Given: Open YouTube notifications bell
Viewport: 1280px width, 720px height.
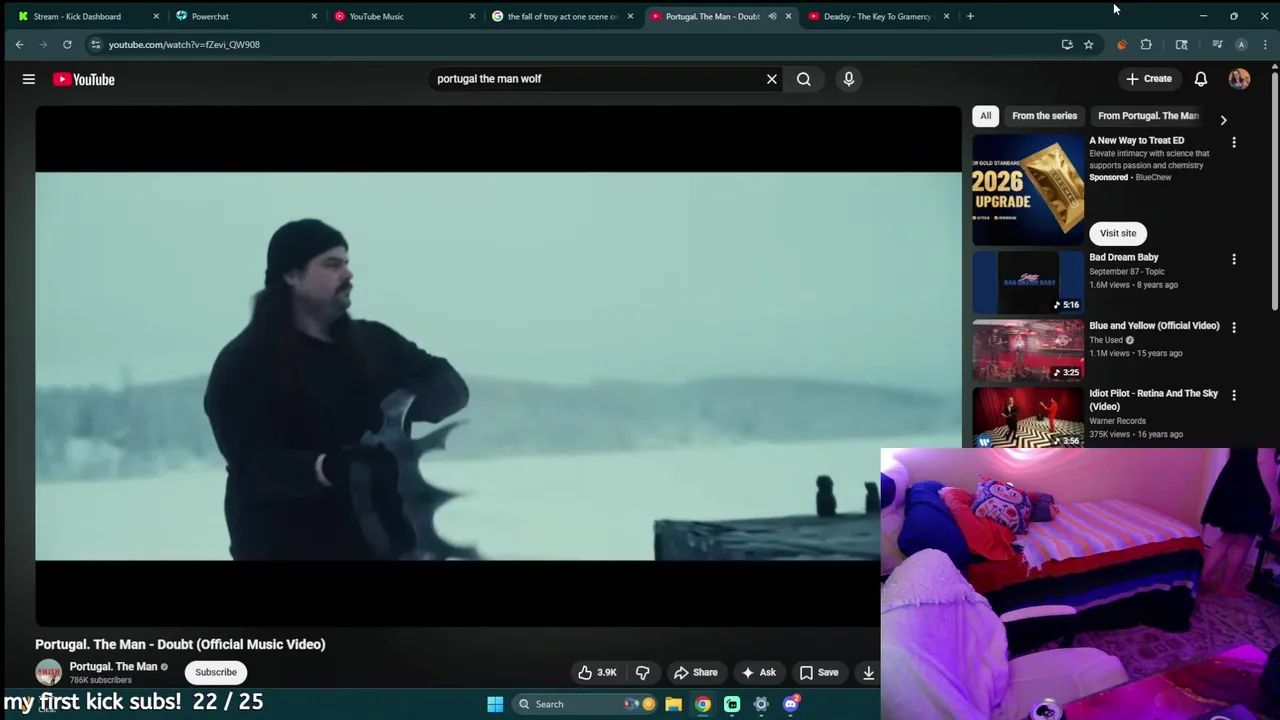Looking at the screenshot, I should tap(1201, 79).
